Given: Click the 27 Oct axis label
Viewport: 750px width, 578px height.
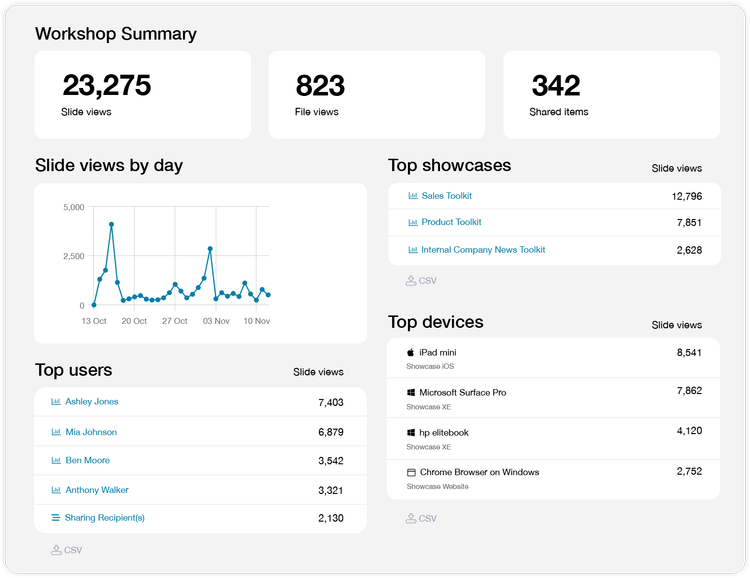Looking at the screenshot, I should click(175, 321).
